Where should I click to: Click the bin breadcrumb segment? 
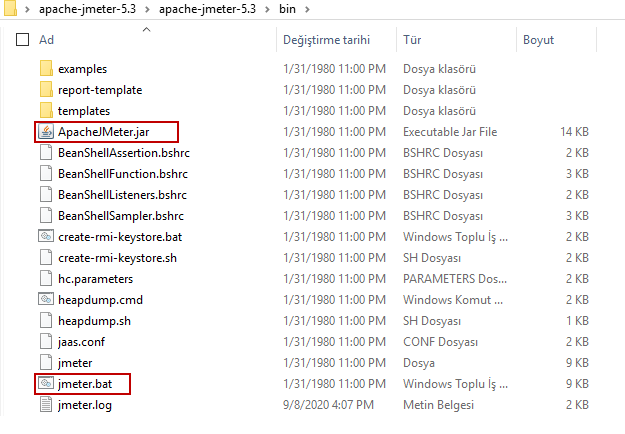click(287, 9)
